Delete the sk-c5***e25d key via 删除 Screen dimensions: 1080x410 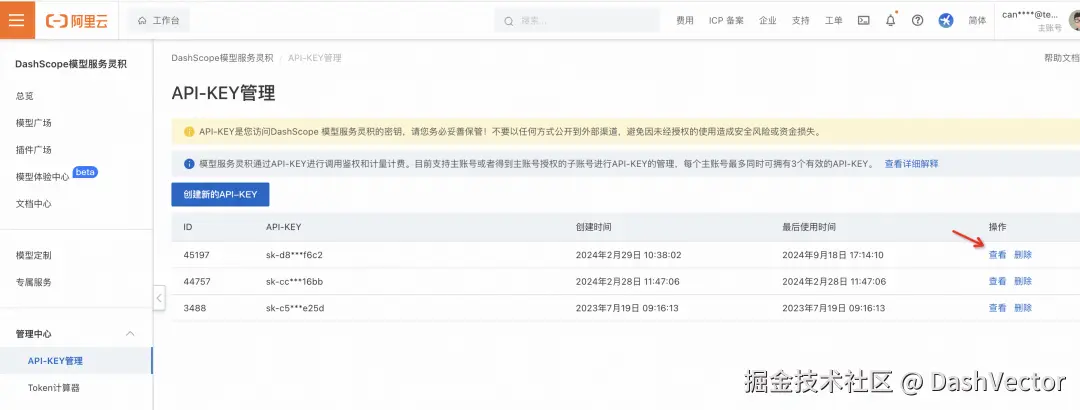point(1023,308)
